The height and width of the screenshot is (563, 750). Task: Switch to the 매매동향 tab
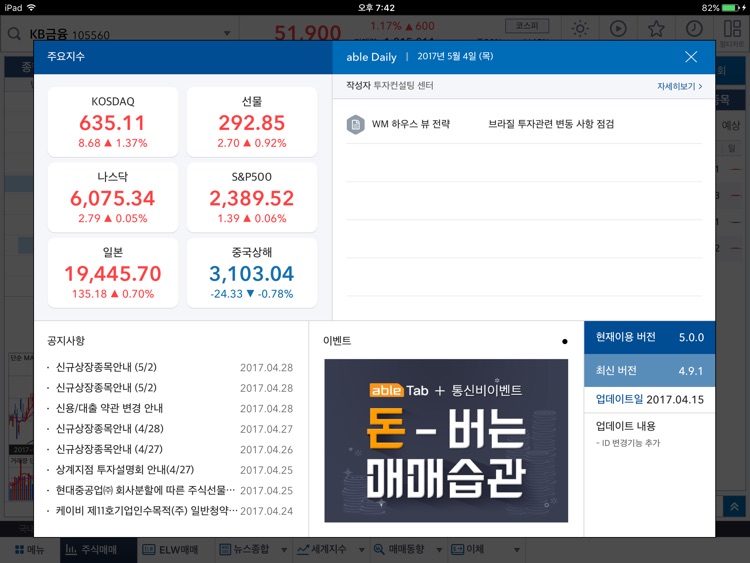click(399, 550)
